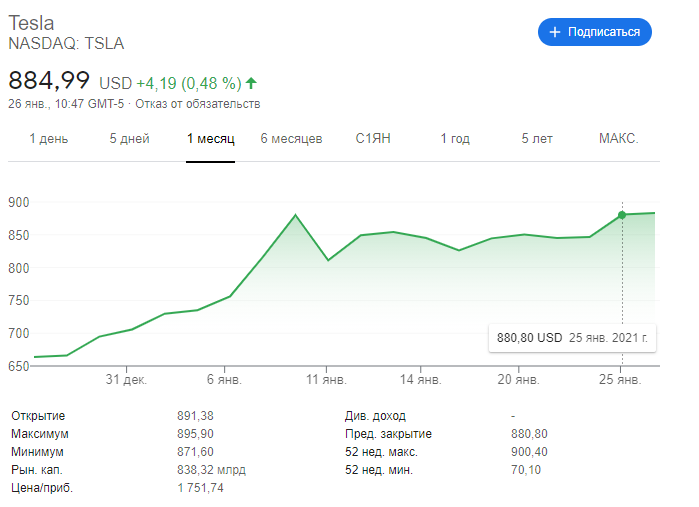Click the 11 янв. date on the chart axis
Screen dimensions: 699x507
327,380
